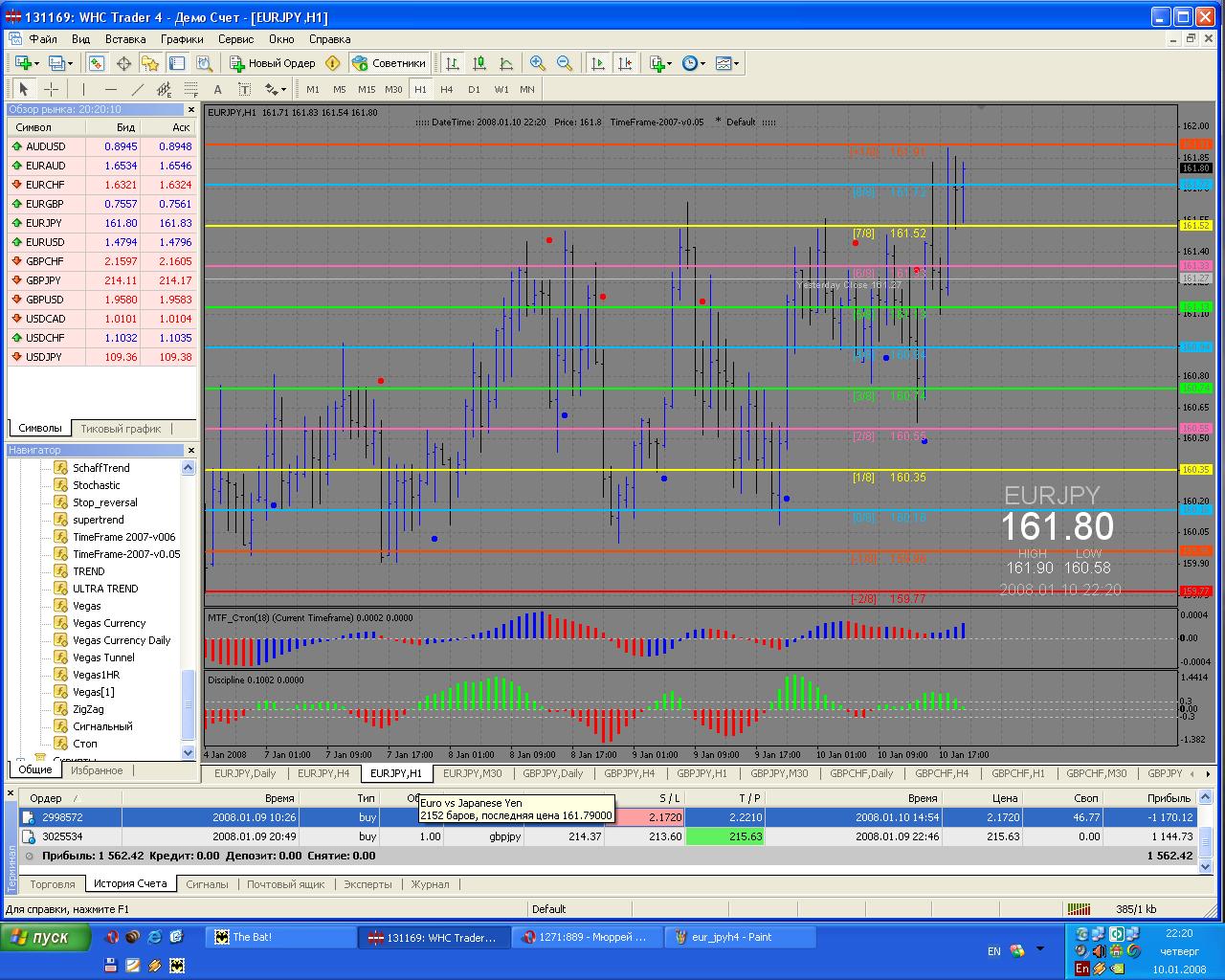
Task: Select the GBPUSD row in Market Watch
Action: point(101,300)
